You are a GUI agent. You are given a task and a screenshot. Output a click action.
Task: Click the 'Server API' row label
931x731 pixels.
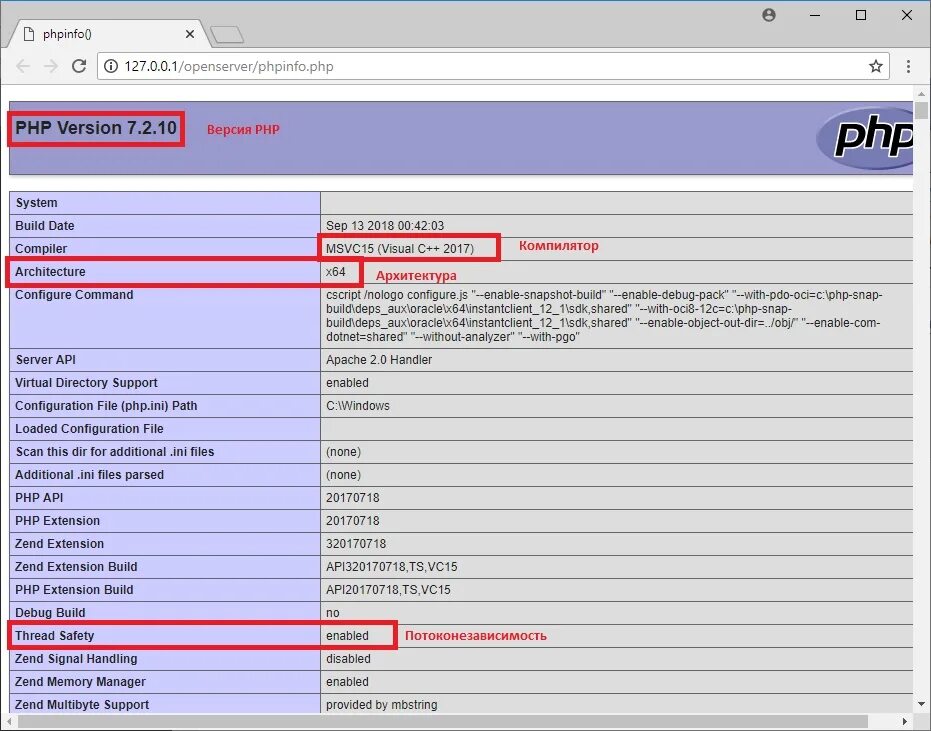click(x=46, y=360)
